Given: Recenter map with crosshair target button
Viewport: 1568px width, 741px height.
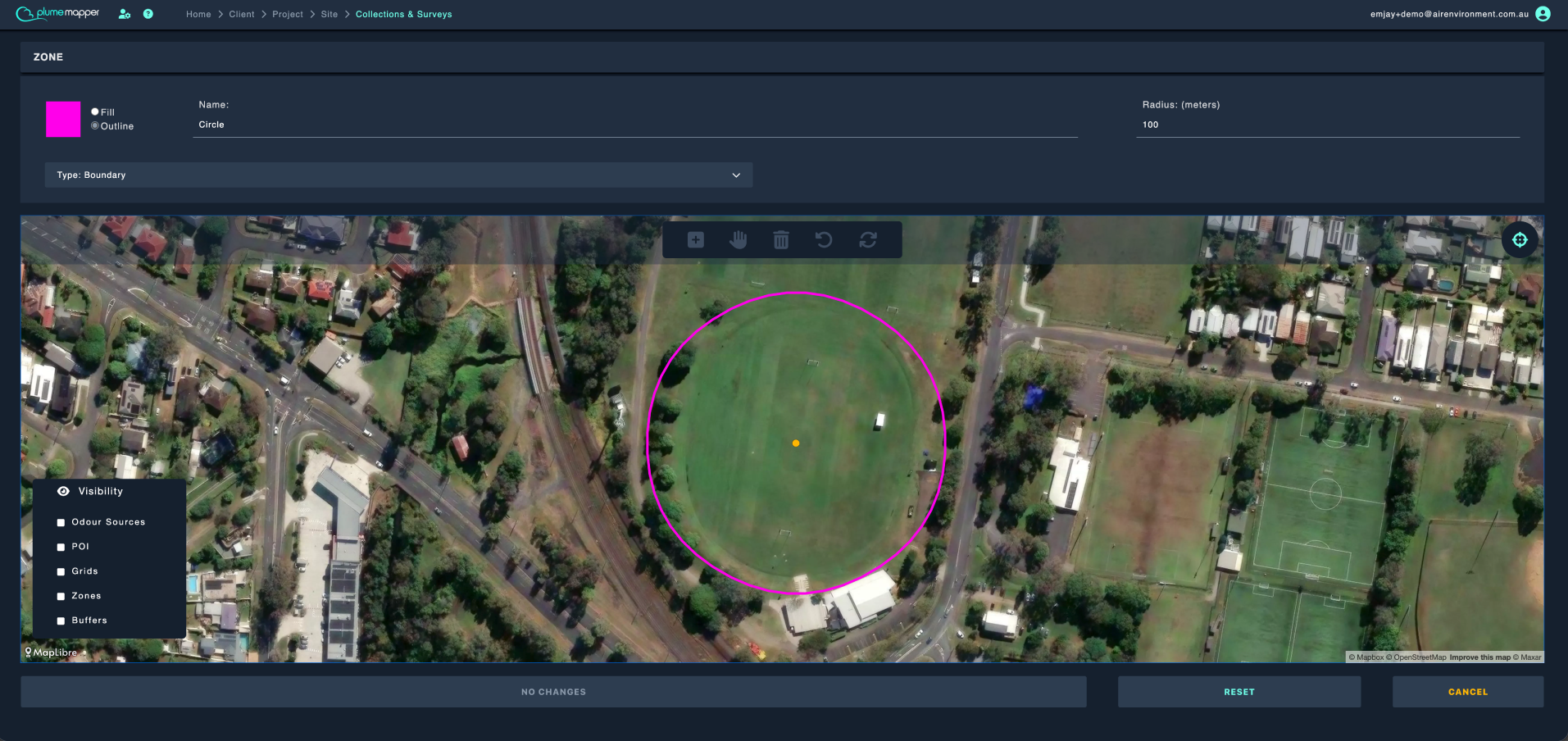Looking at the screenshot, I should click(x=1520, y=239).
